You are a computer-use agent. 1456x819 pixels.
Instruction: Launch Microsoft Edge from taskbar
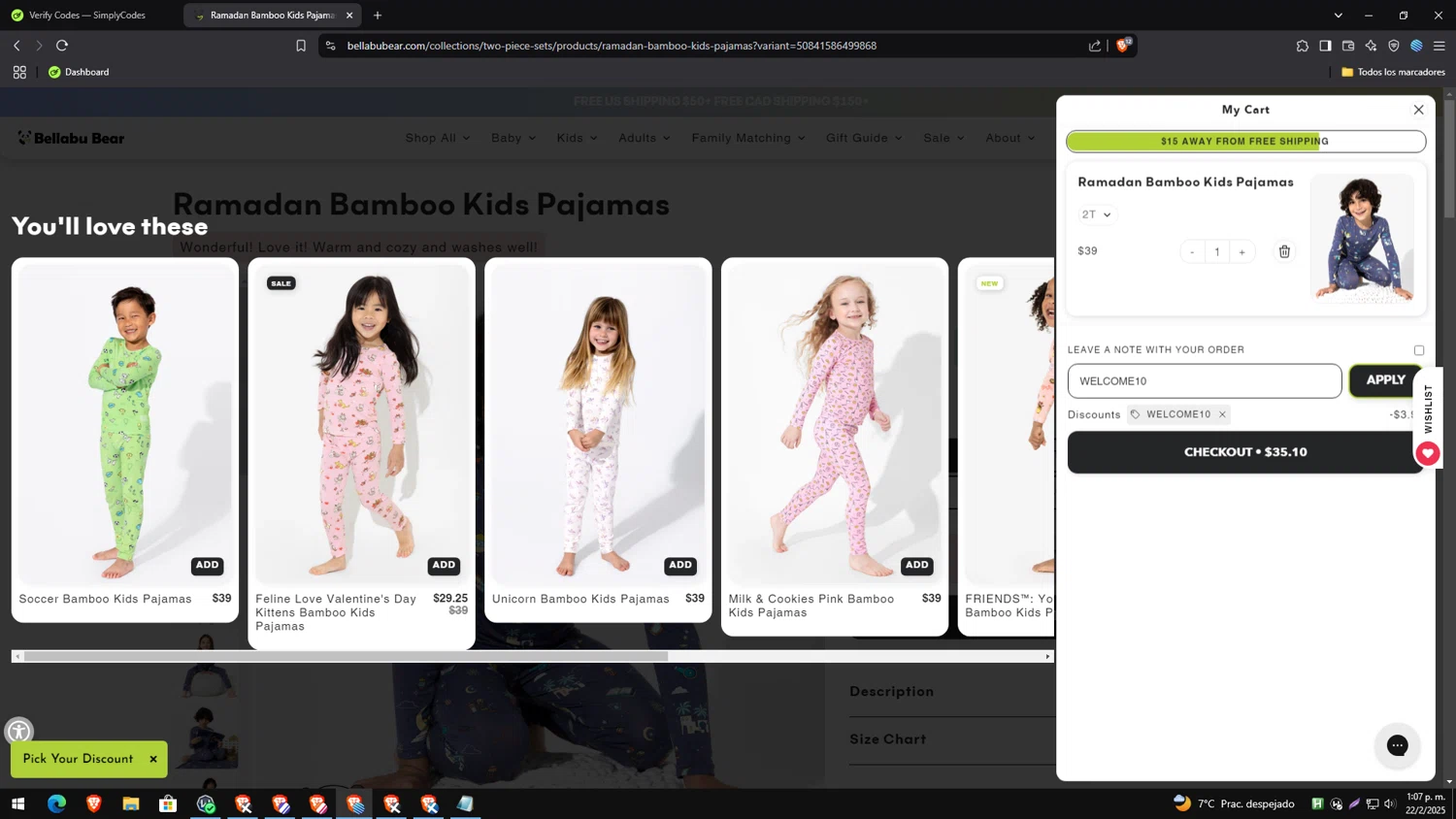[56, 803]
